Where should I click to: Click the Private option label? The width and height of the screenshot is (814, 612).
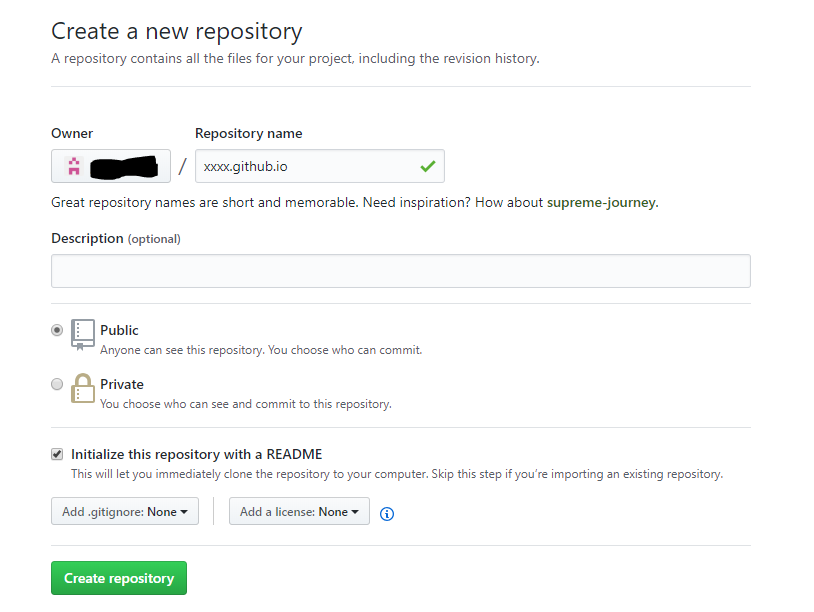[122, 384]
